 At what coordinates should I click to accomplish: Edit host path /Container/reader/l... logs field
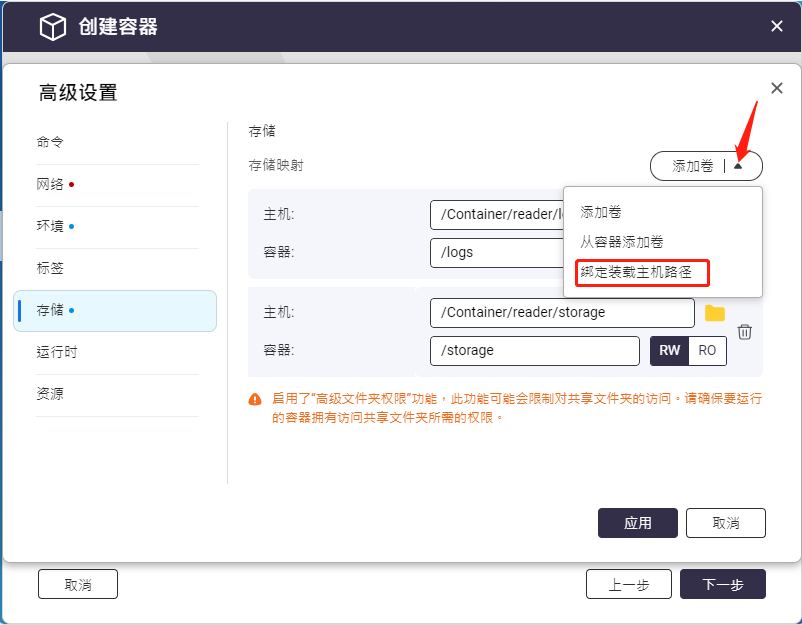[497, 214]
